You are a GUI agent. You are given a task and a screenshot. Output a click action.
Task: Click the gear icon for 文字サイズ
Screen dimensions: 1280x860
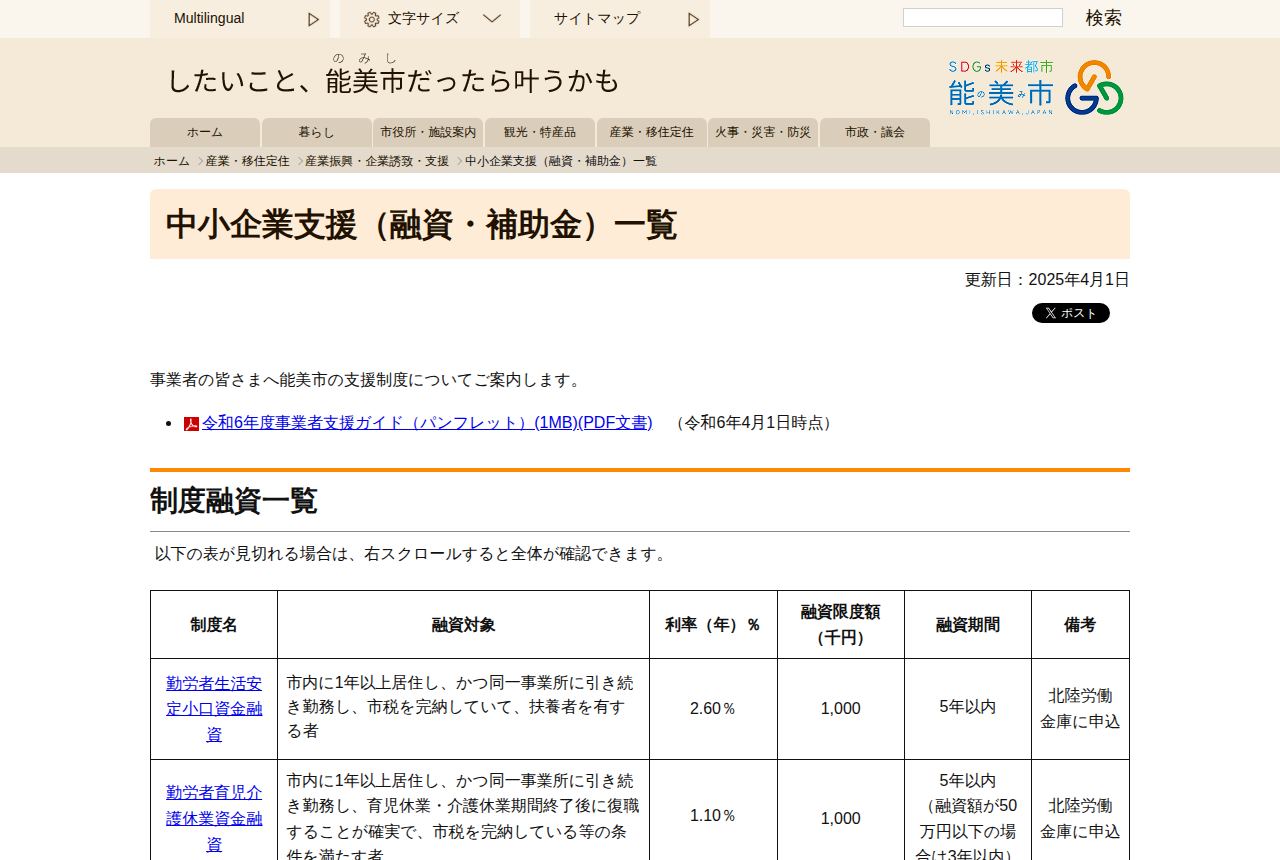click(371, 19)
